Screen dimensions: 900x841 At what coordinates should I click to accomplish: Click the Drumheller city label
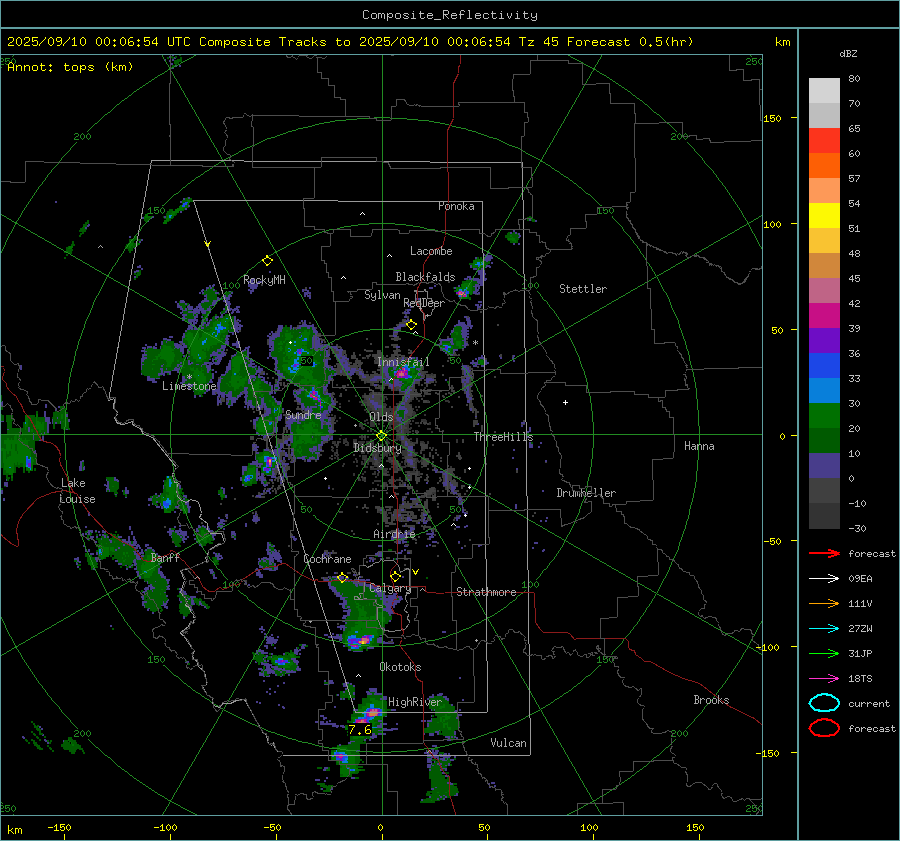coord(586,493)
